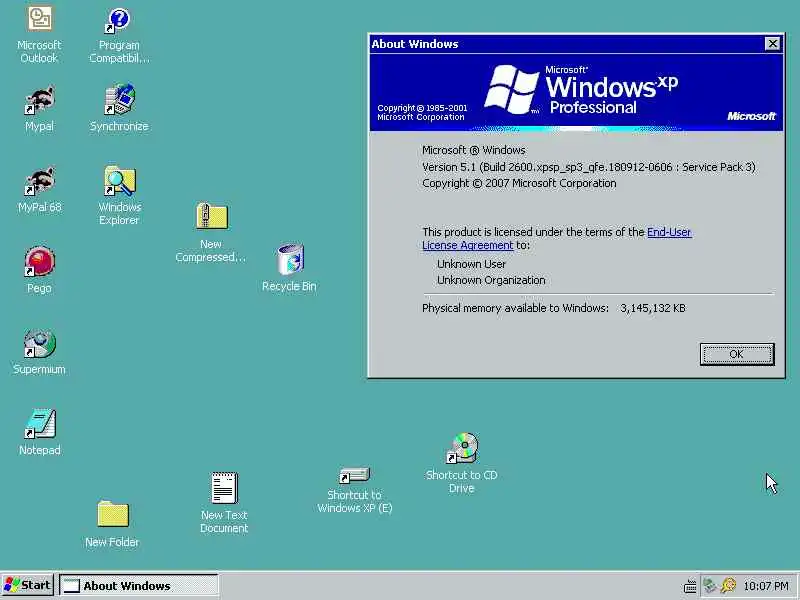This screenshot has height=600, width=800.
Task: Click the About Windows taskbar button
Action: point(139,586)
